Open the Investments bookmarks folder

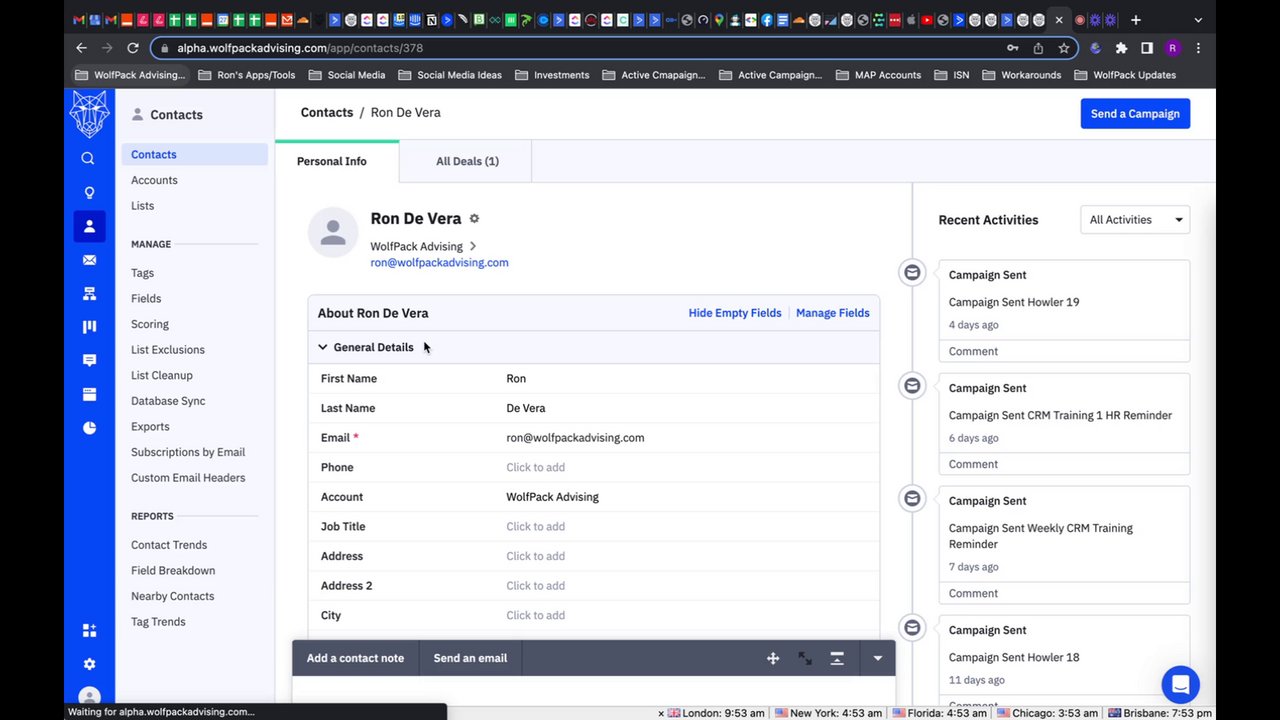coord(552,75)
